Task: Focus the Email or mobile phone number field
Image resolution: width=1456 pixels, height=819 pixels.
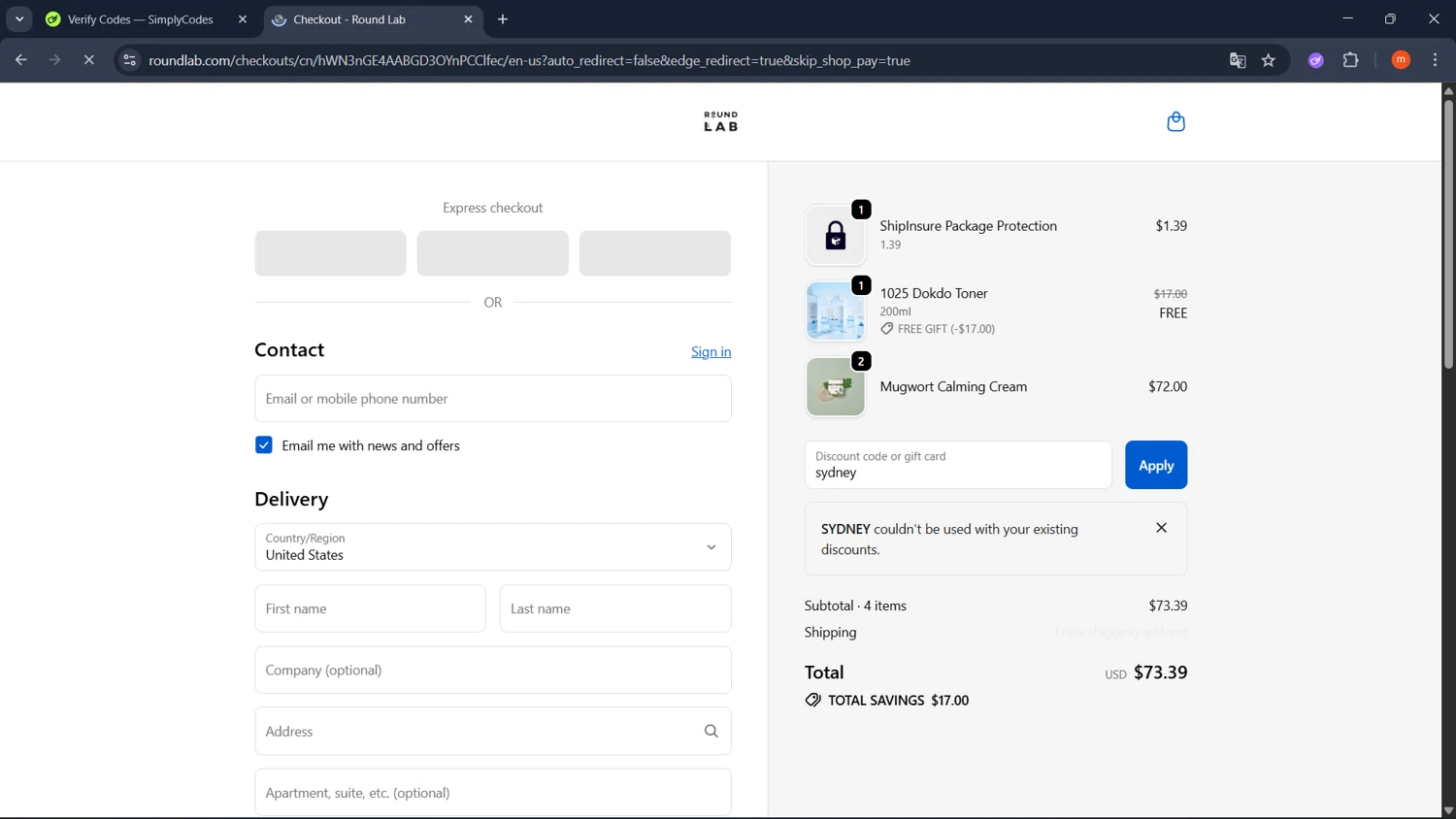Action: (x=493, y=399)
